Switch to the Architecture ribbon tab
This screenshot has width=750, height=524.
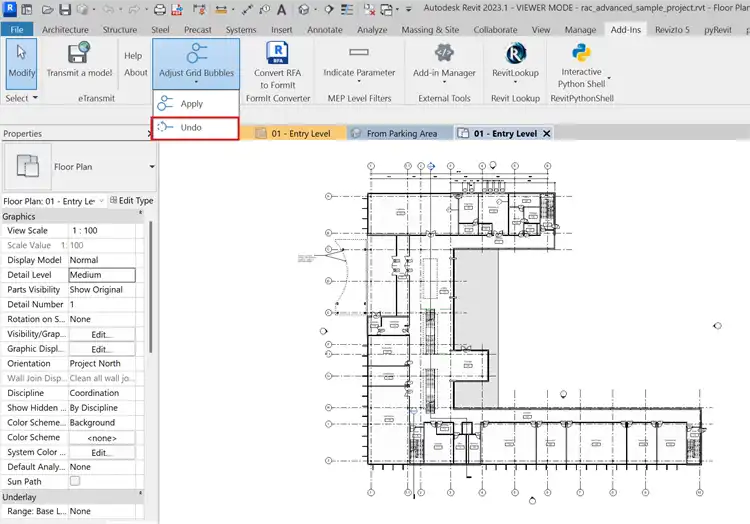coord(65,30)
